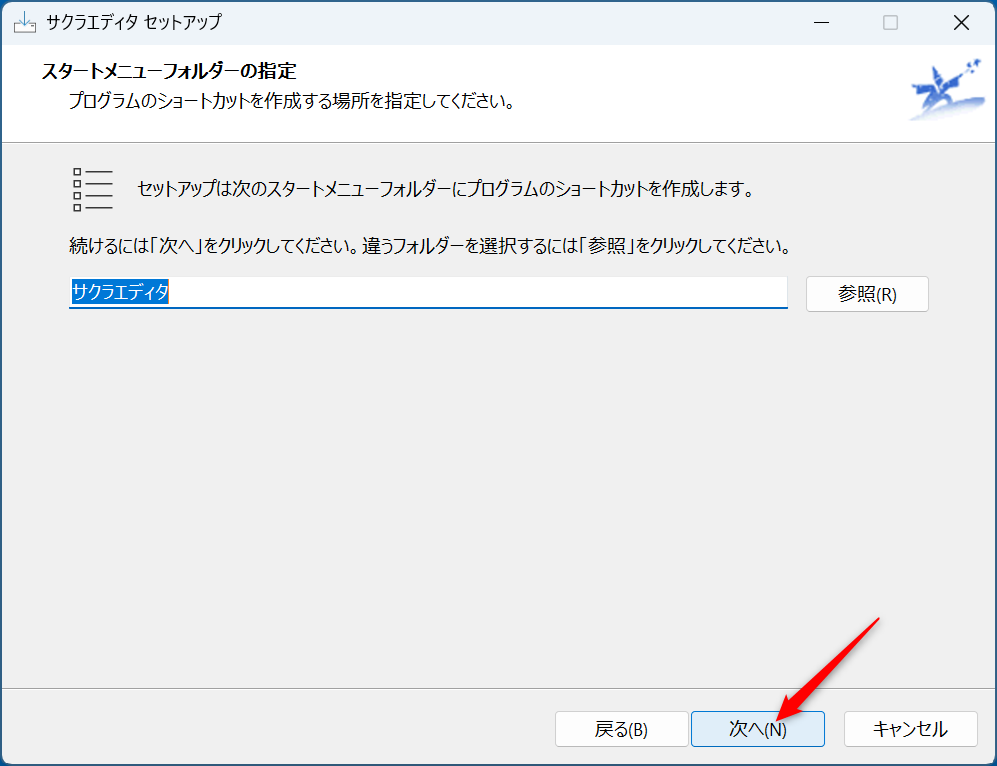The image size is (997, 766).
Task: Minimize the setup window
Action: [822, 22]
